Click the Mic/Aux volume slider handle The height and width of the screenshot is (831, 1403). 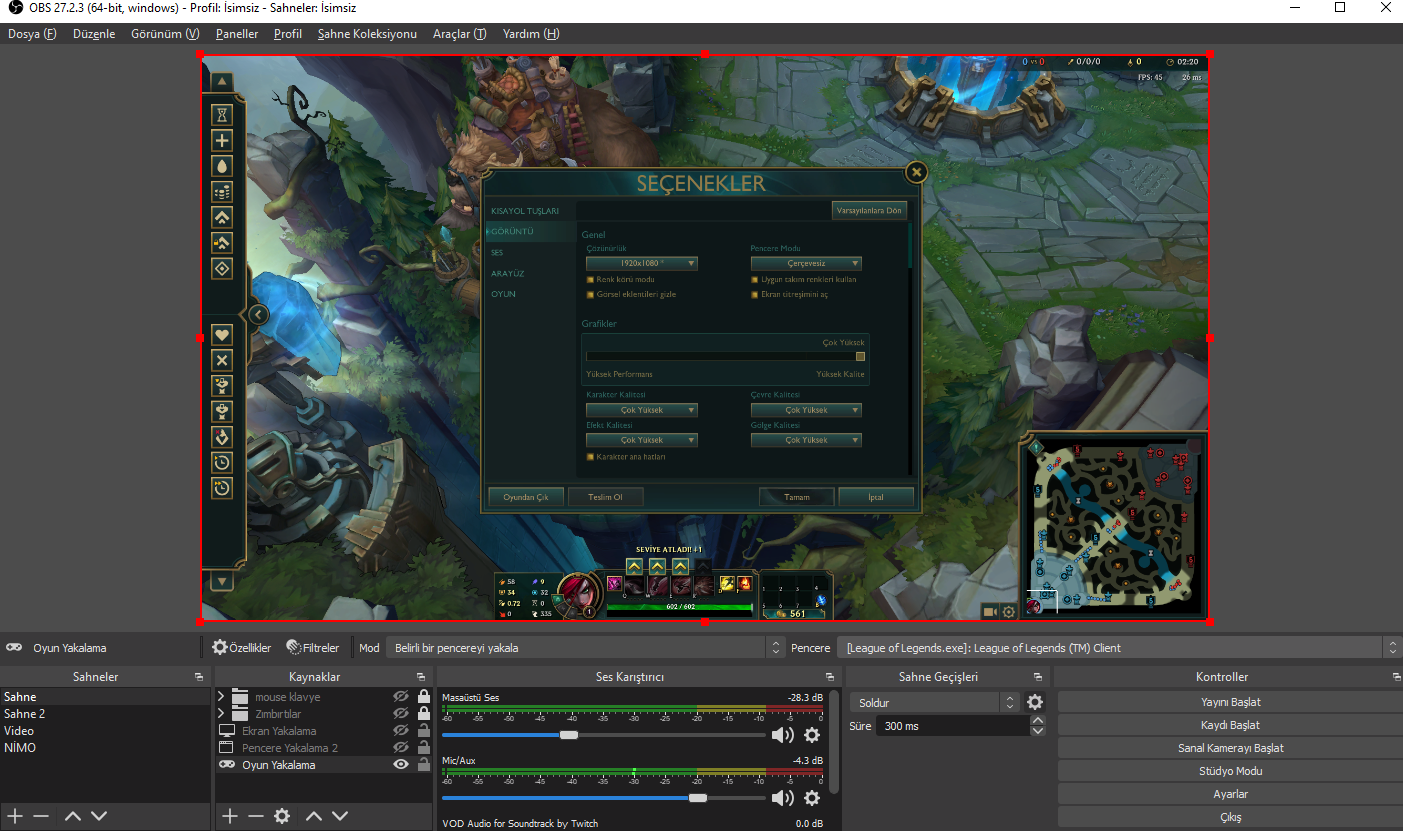(698, 798)
